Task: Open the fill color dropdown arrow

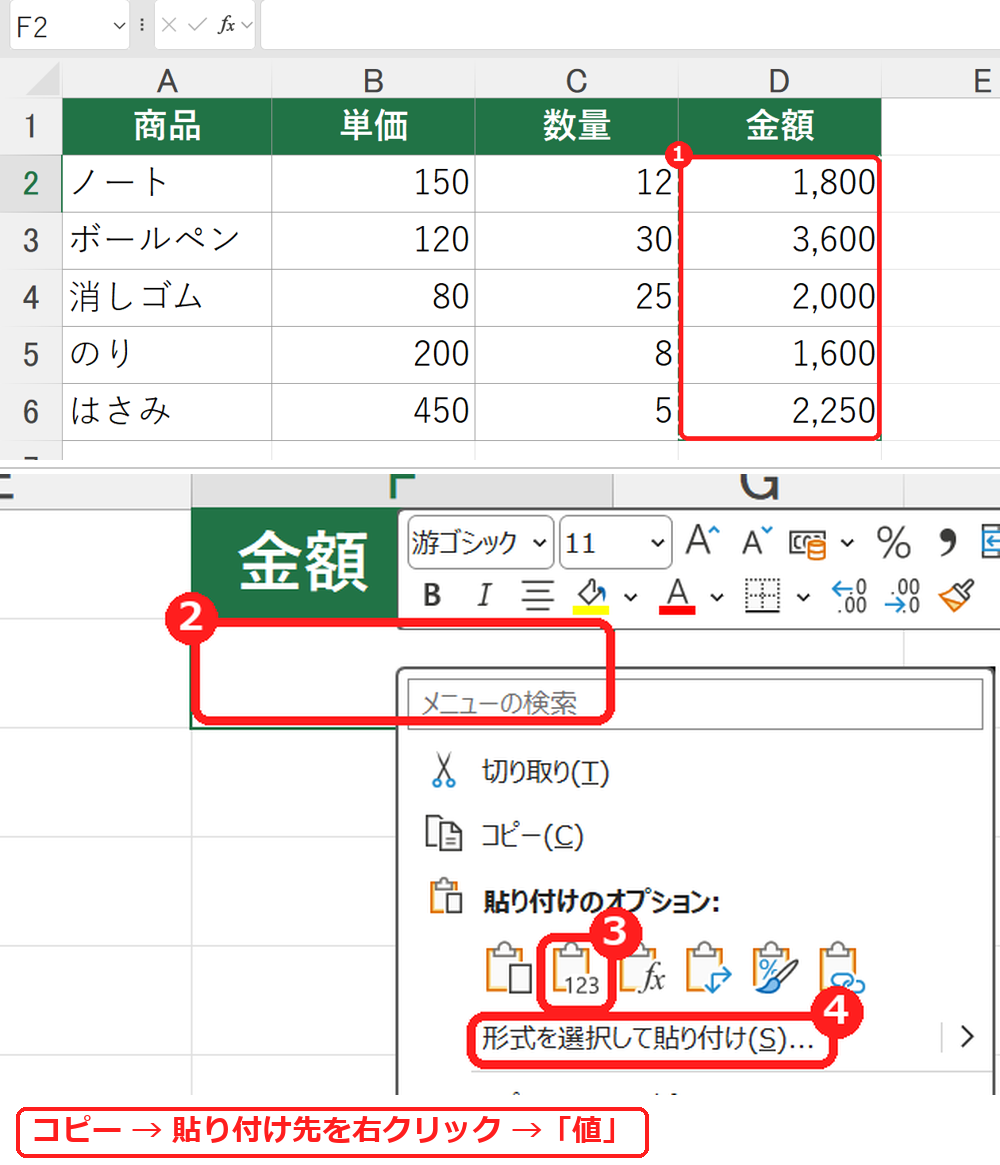Action: click(x=631, y=597)
